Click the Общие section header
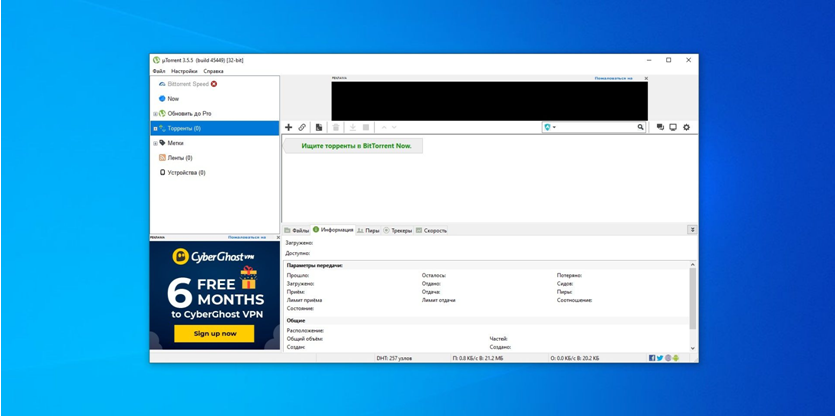The height and width of the screenshot is (416, 835). (x=296, y=321)
